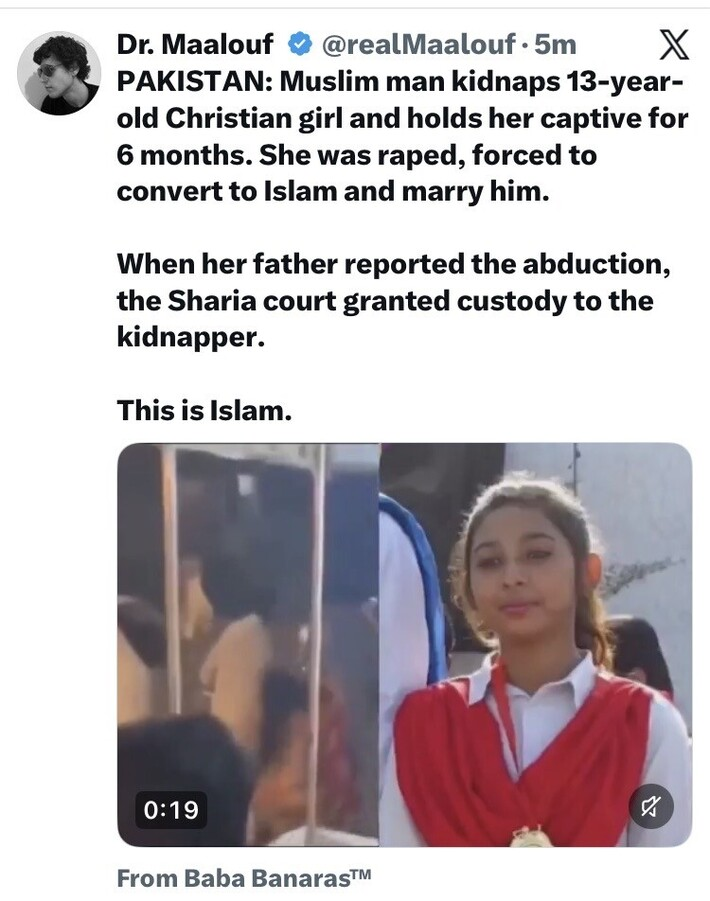The width and height of the screenshot is (710, 901).
Task: Click the final line 'This is Islam.'
Action: point(204,410)
